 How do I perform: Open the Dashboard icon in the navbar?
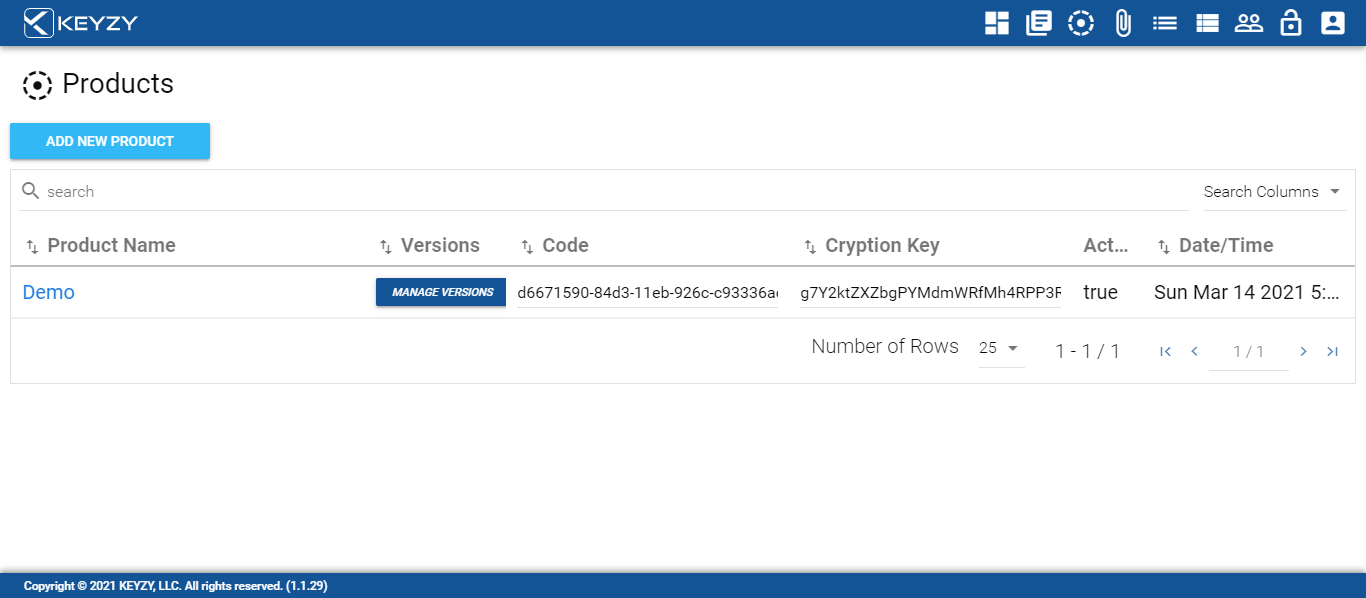(996, 22)
